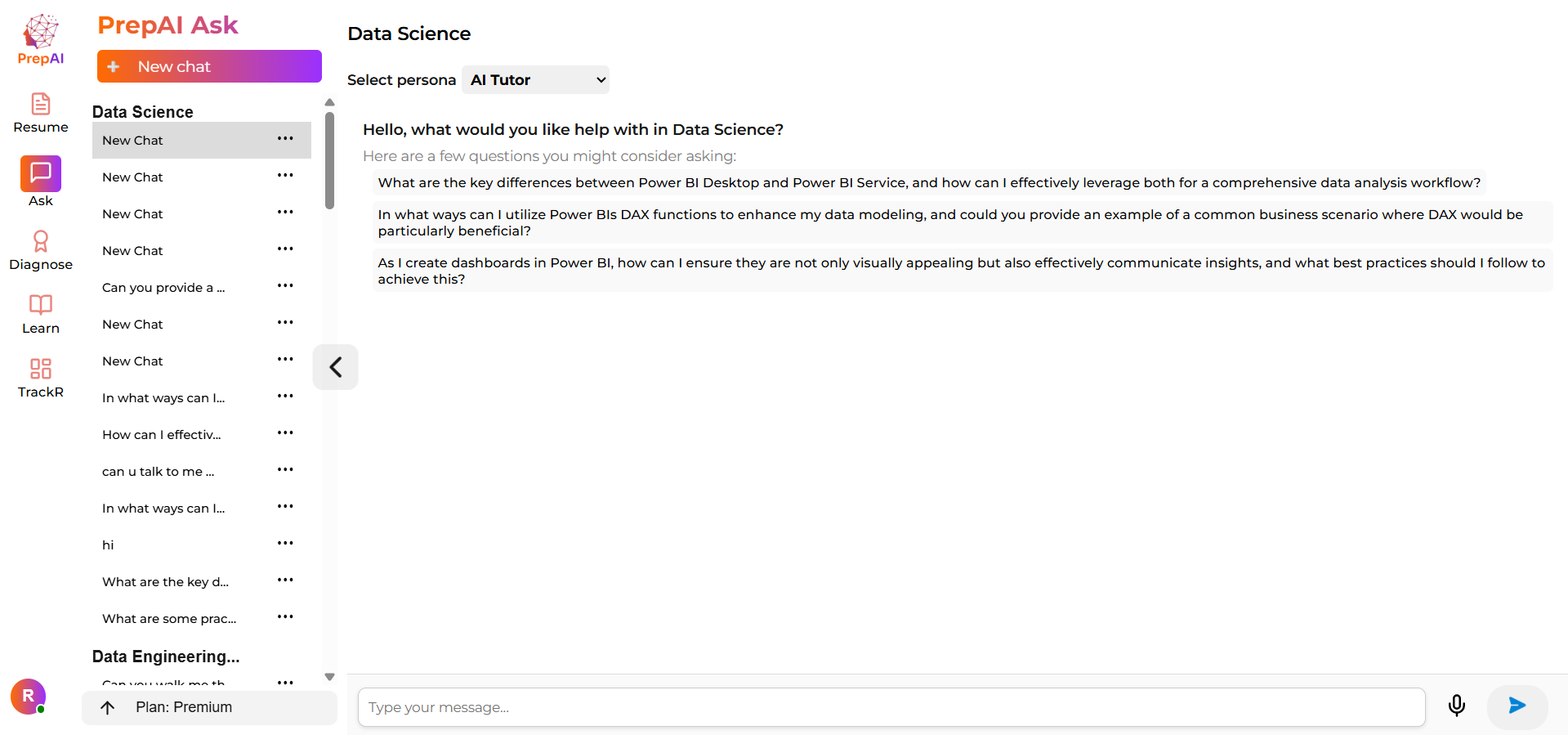Select the Ask tab in sidebar
Image resolution: width=1568 pixels, height=735 pixels.
41,174
